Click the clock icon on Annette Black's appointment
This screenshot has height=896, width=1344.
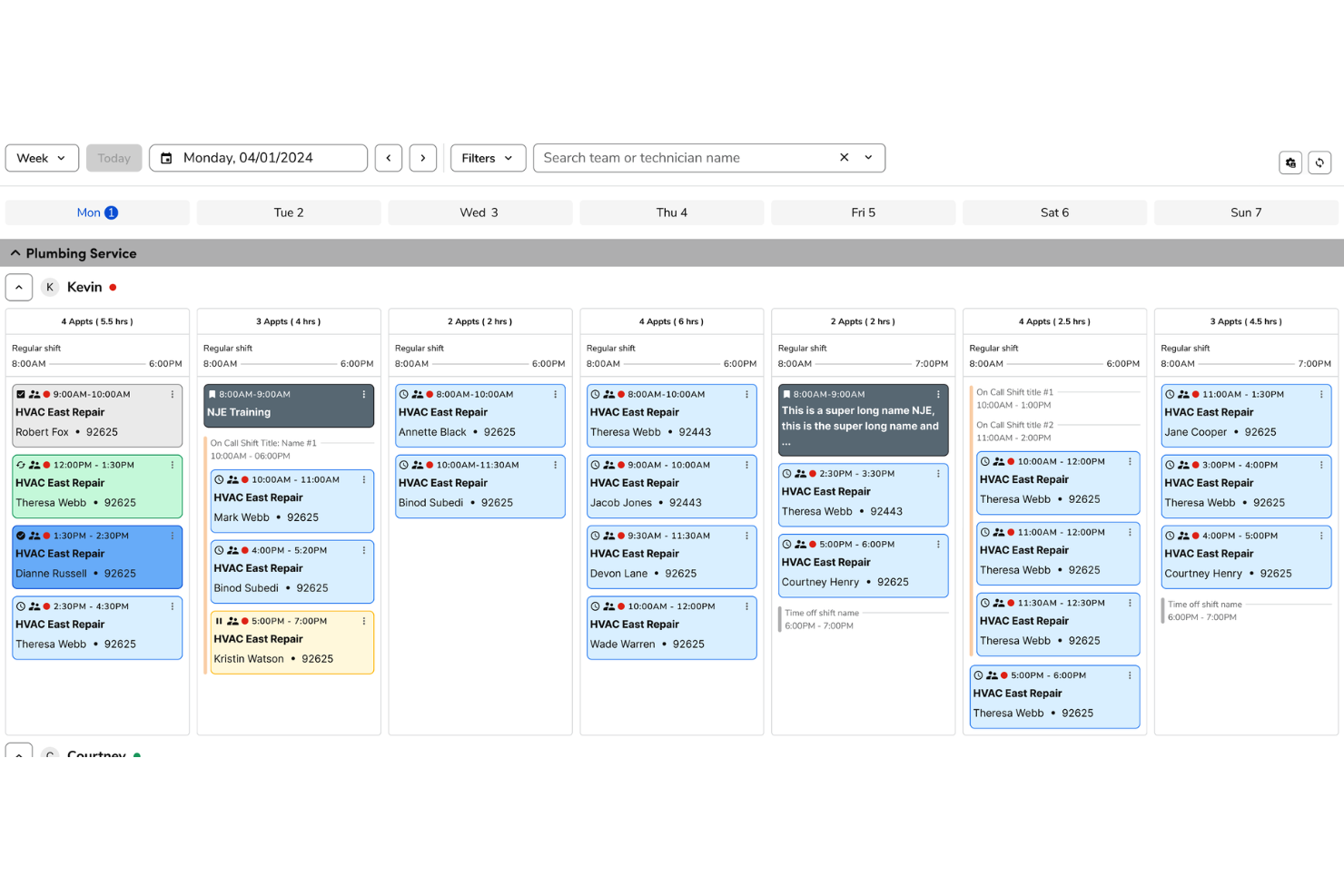point(405,394)
